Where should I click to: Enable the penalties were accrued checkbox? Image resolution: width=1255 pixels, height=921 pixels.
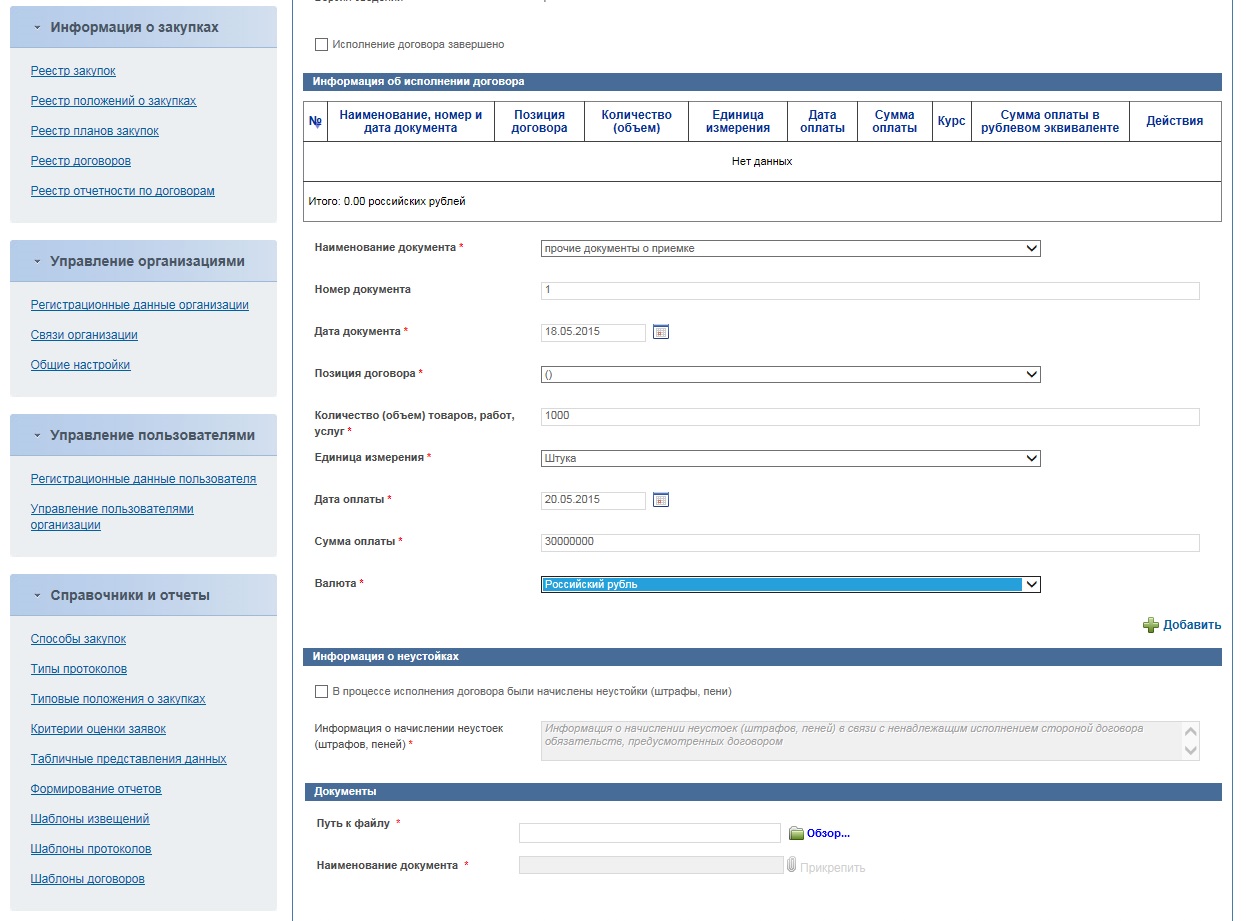point(321,691)
